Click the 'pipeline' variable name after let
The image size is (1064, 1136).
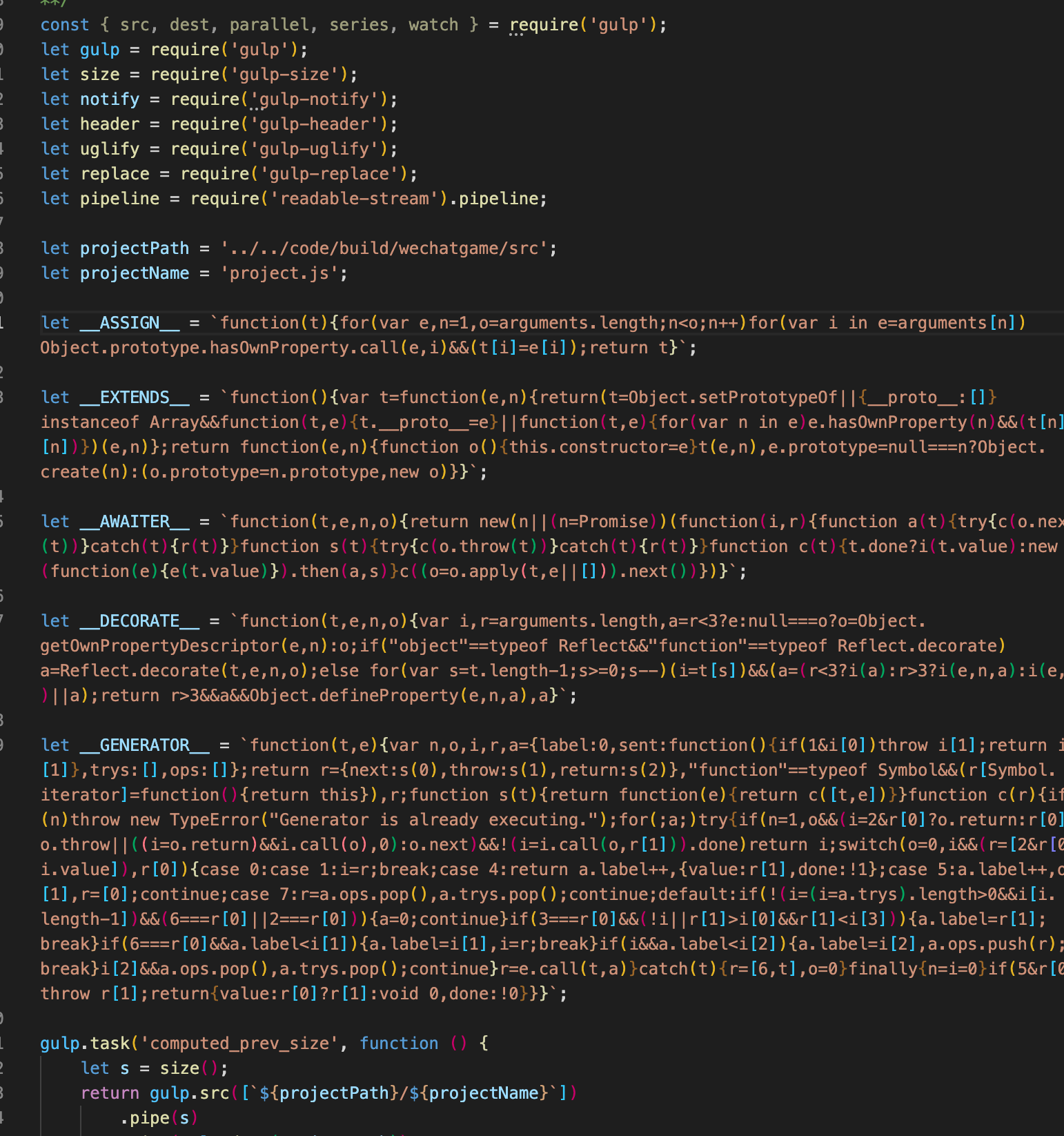tap(120, 199)
